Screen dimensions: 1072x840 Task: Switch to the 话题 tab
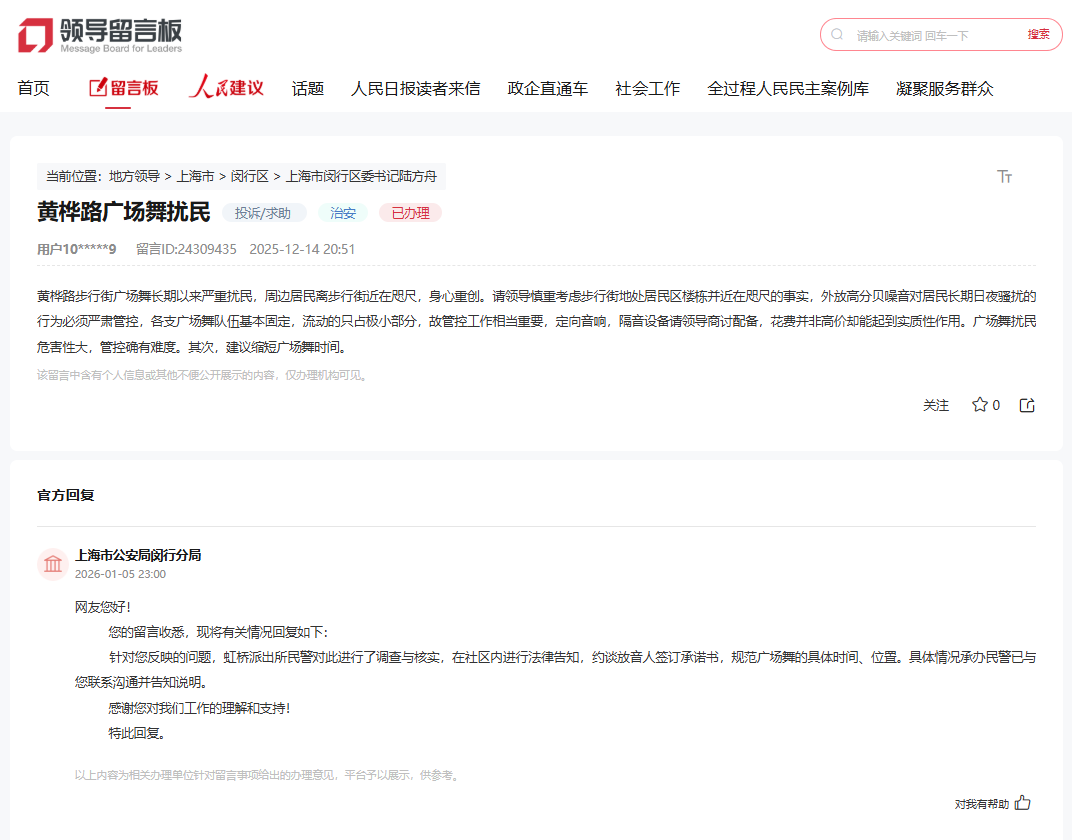[x=306, y=88]
